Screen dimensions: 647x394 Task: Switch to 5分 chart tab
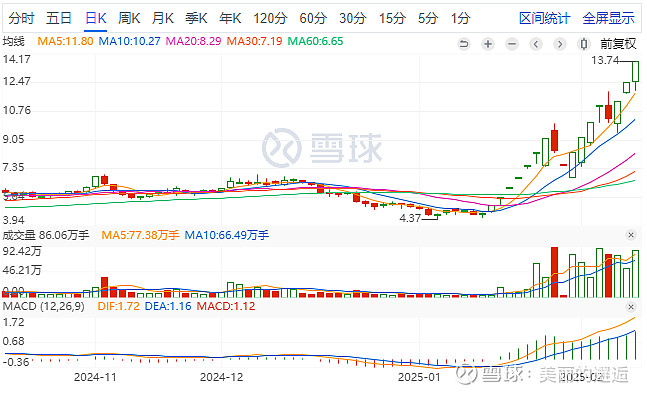click(x=428, y=18)
